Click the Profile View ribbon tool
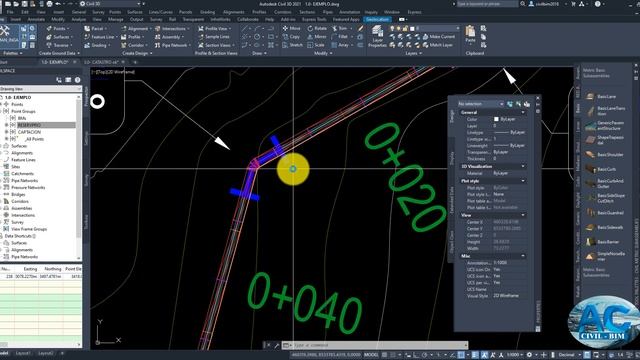 click(x=214, y=29)
